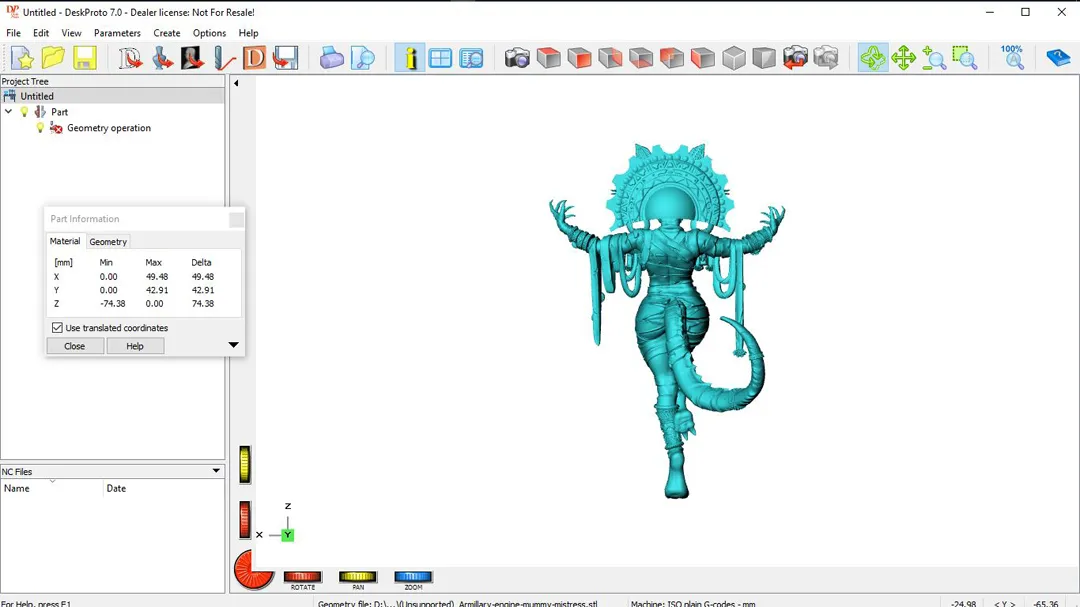Click the camera Previous View icon with red arrow
Image resolution: width=1080 pixels, height=607 pixels.
(795, 59)
